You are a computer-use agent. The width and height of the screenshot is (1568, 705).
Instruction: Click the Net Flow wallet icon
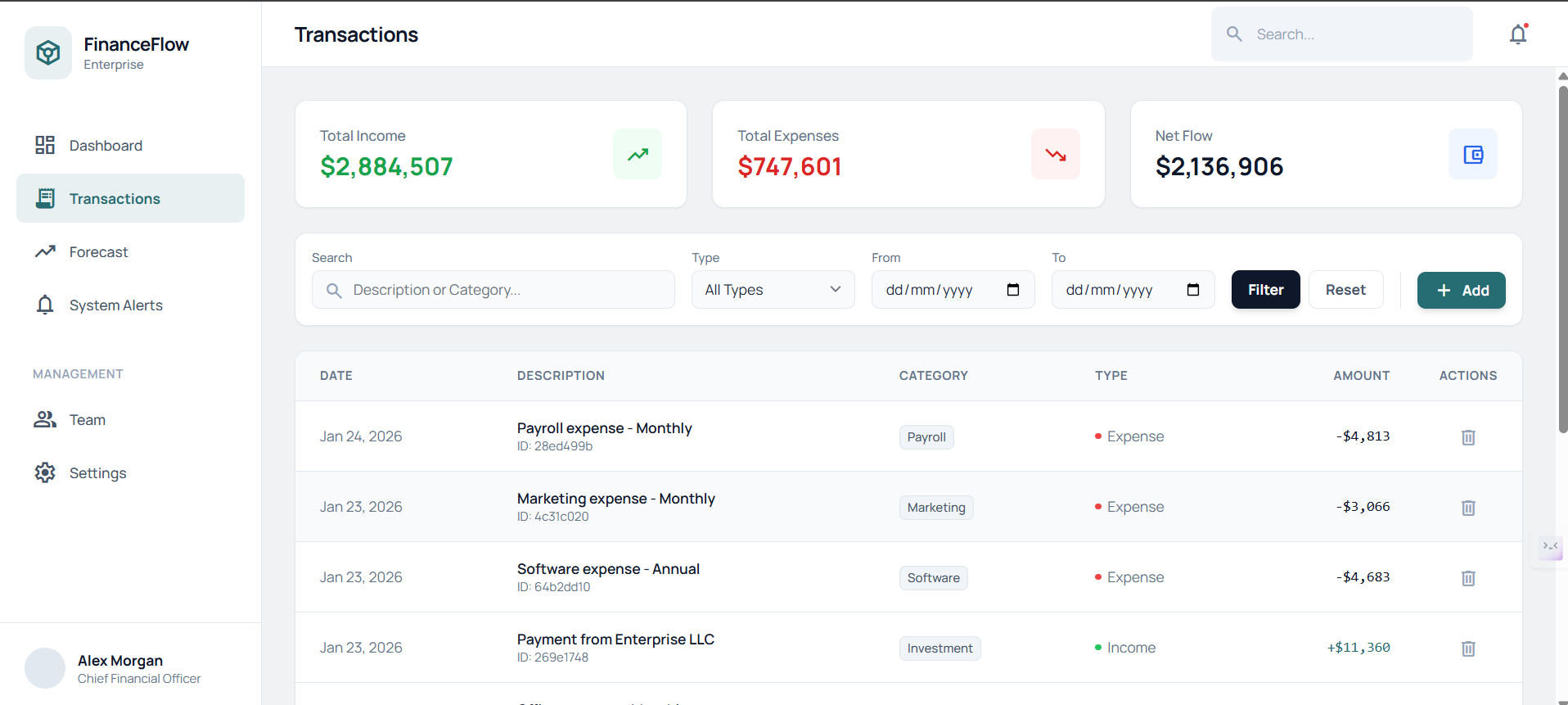pos(1473,154)
